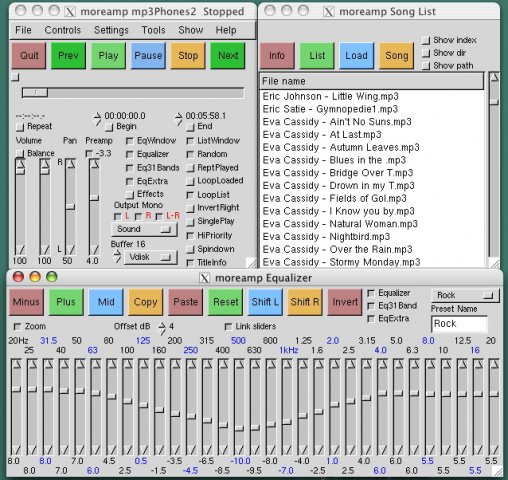This screenshot has height=480, width=508.
Task: Open the Sound dropdown
Action: coord(144,229)
